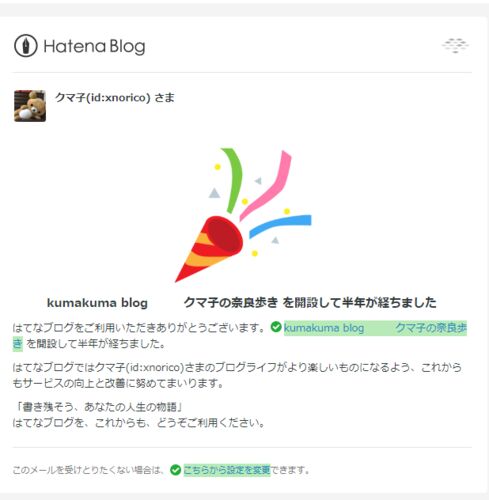
Task: Click the green streamer in the illustration
Action: [x=232, y=180]
